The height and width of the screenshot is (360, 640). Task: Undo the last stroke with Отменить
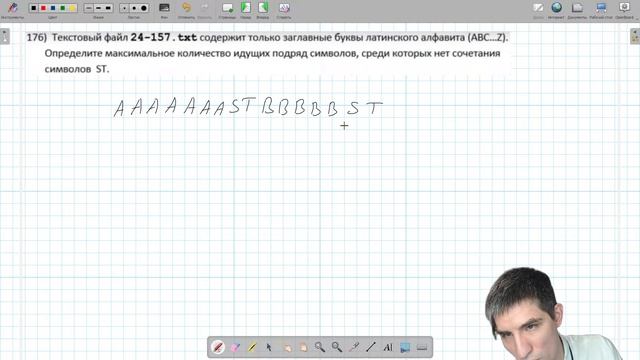pos(186,9)
